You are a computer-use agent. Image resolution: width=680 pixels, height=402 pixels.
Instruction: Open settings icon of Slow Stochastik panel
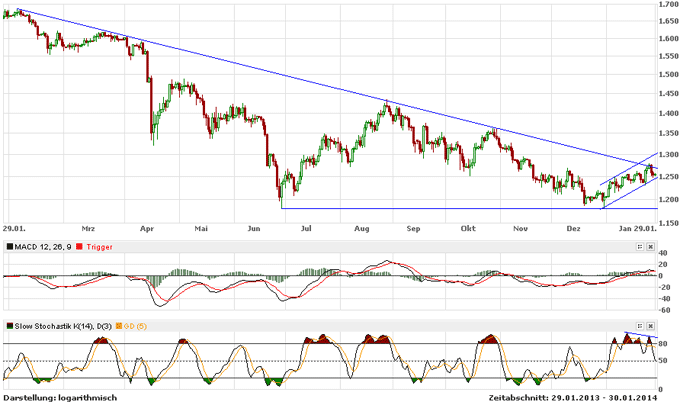(x=641, y=326)
